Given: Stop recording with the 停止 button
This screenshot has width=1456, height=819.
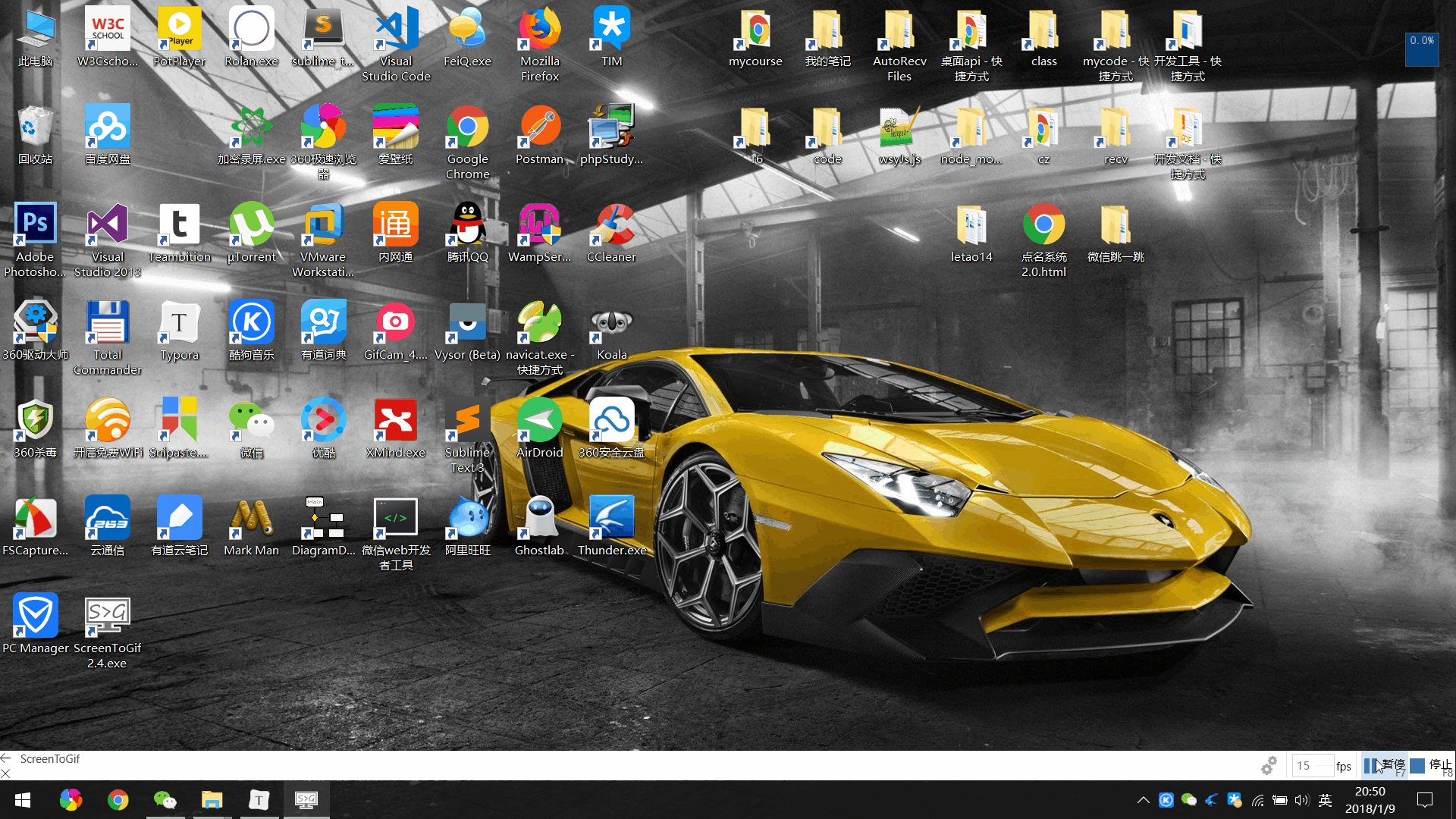Looking at the screenshot, I should (x=1431, y=766).
